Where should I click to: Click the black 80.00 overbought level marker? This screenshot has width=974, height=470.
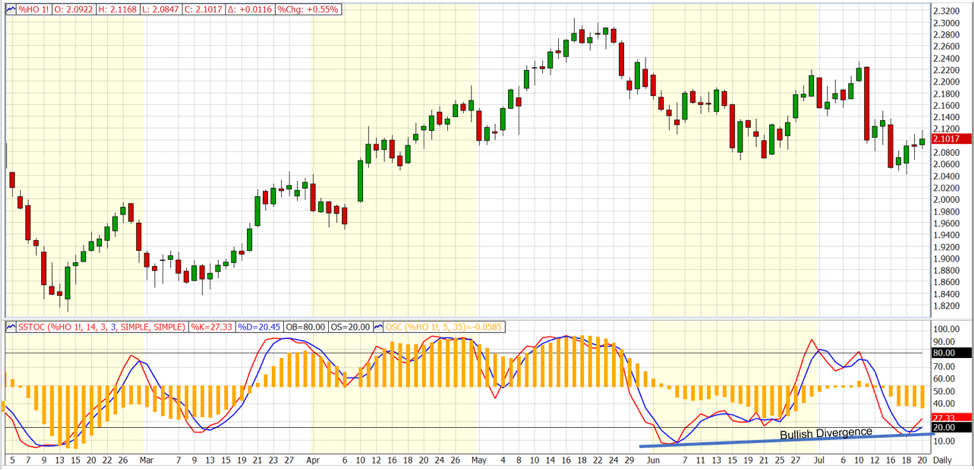[x=946, y=352]
